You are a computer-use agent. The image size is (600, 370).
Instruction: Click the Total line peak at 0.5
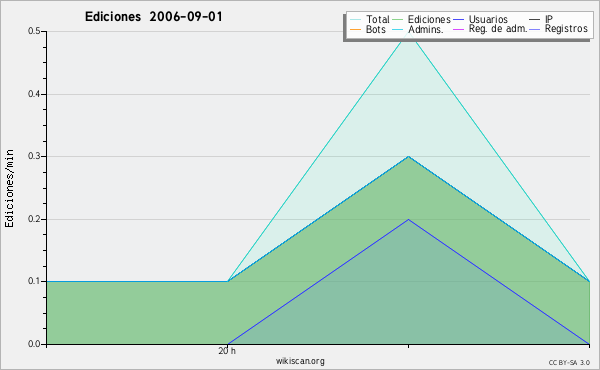(409, 32)
